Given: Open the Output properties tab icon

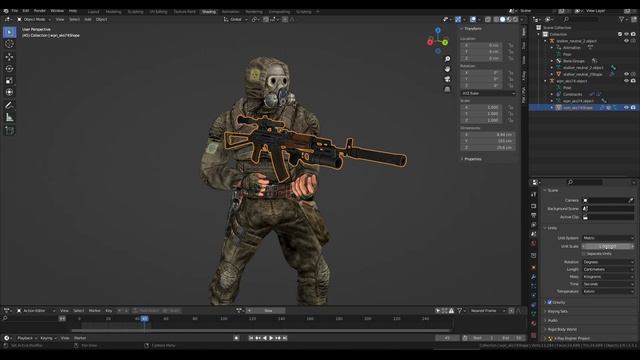Looking at the screenshot, I should pos(533,215).
